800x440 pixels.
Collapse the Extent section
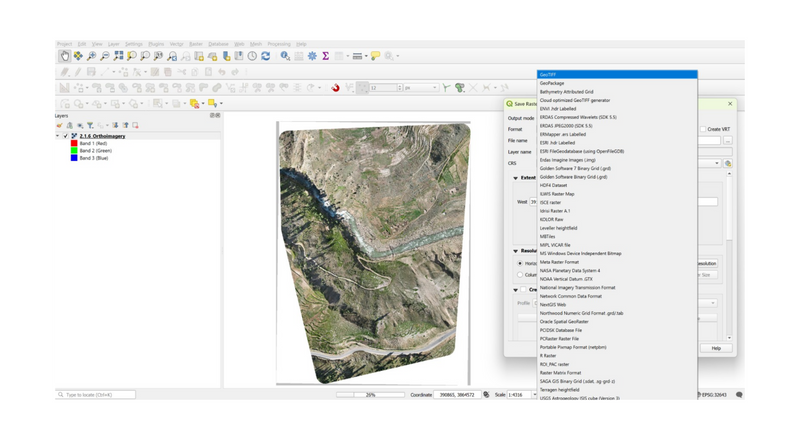coord(515,178)
